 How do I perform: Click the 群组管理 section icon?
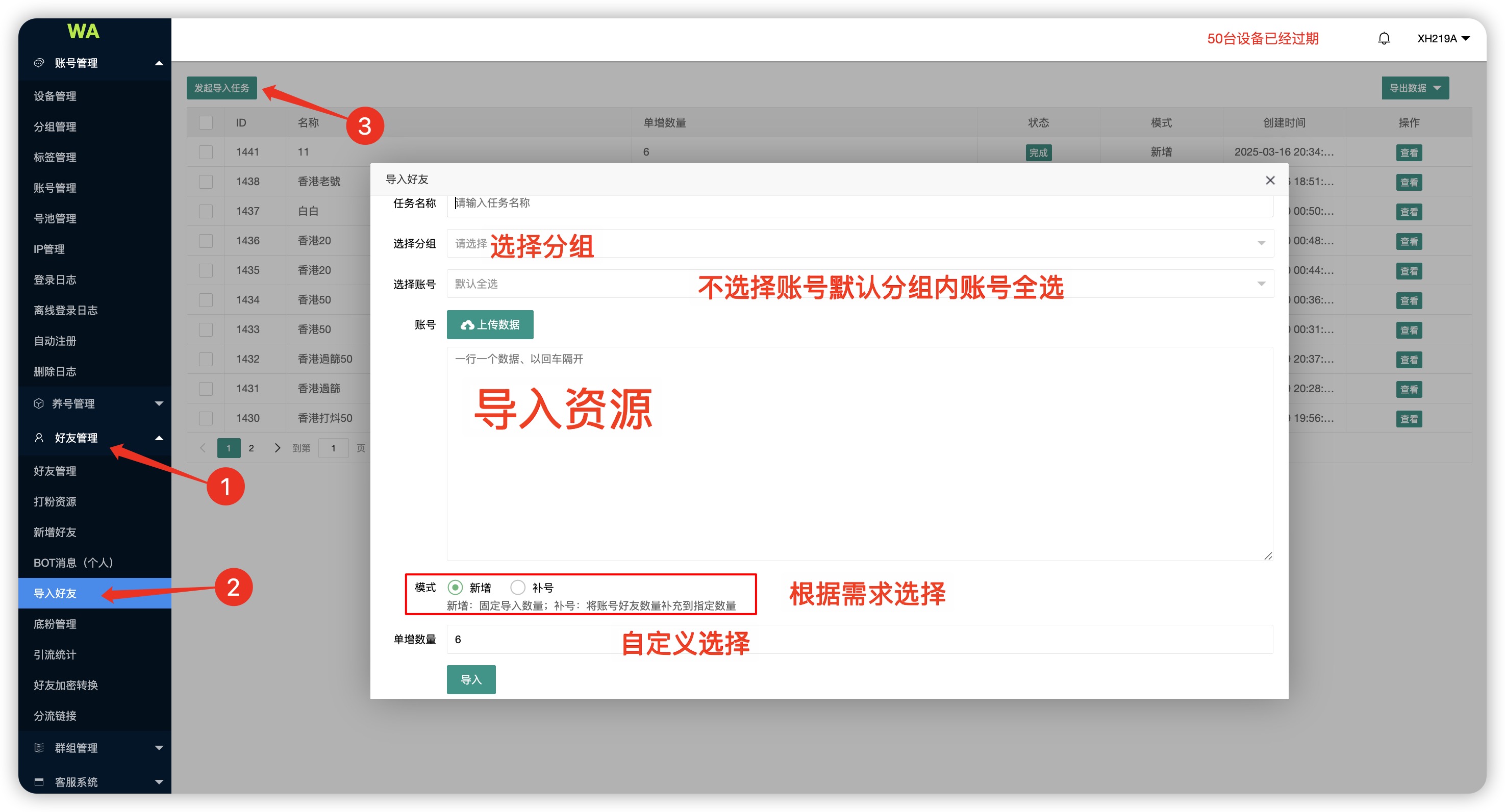coord(39,747)
